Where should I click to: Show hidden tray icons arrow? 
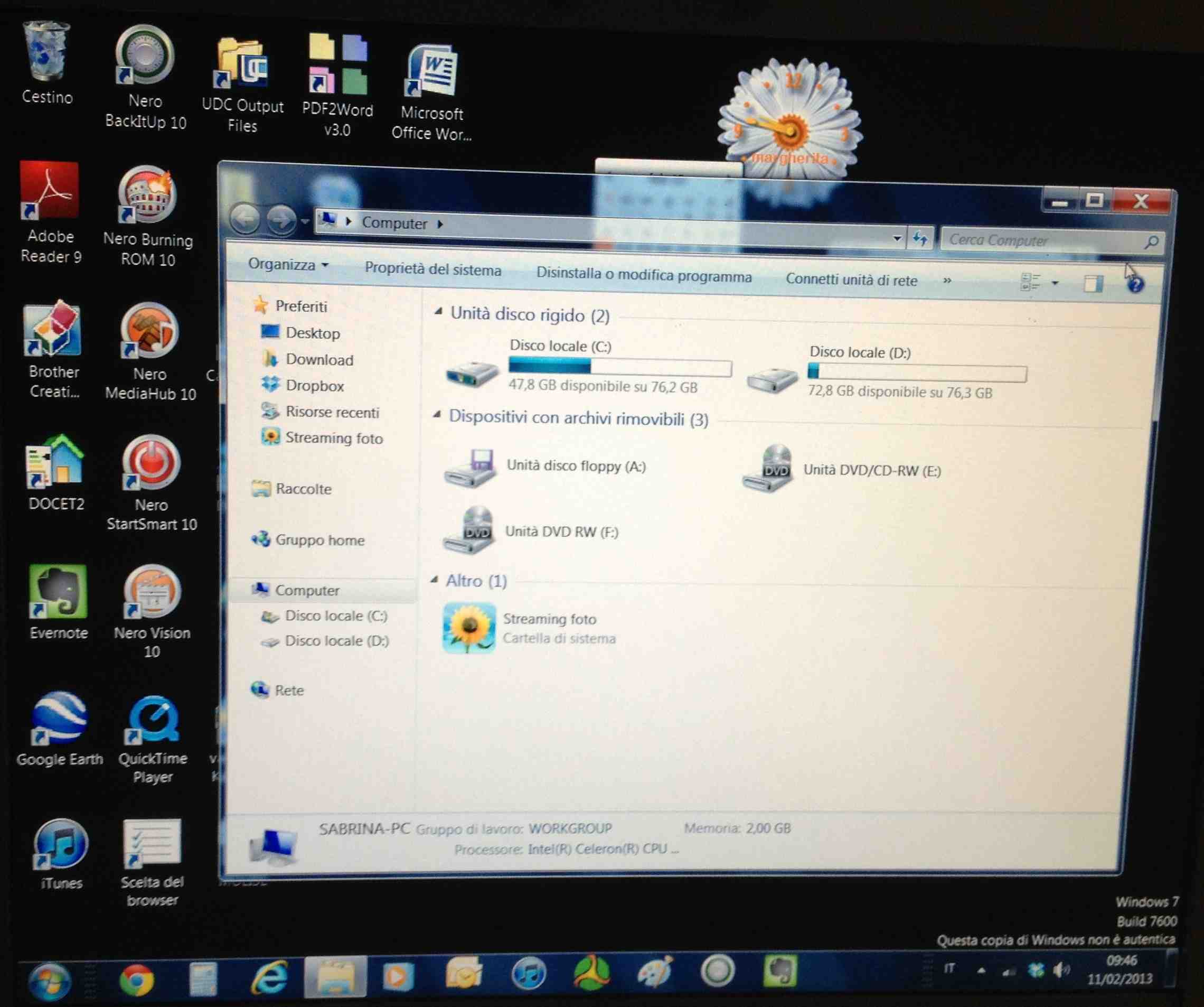[x=981, y=971]
